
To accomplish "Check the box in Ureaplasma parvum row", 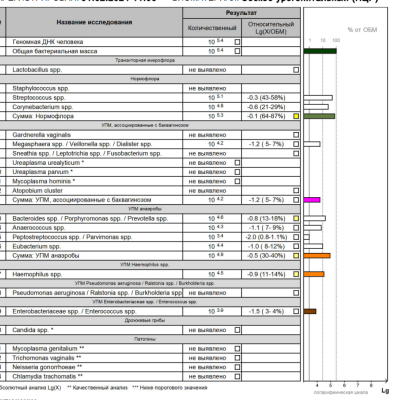I will point(237,172).
